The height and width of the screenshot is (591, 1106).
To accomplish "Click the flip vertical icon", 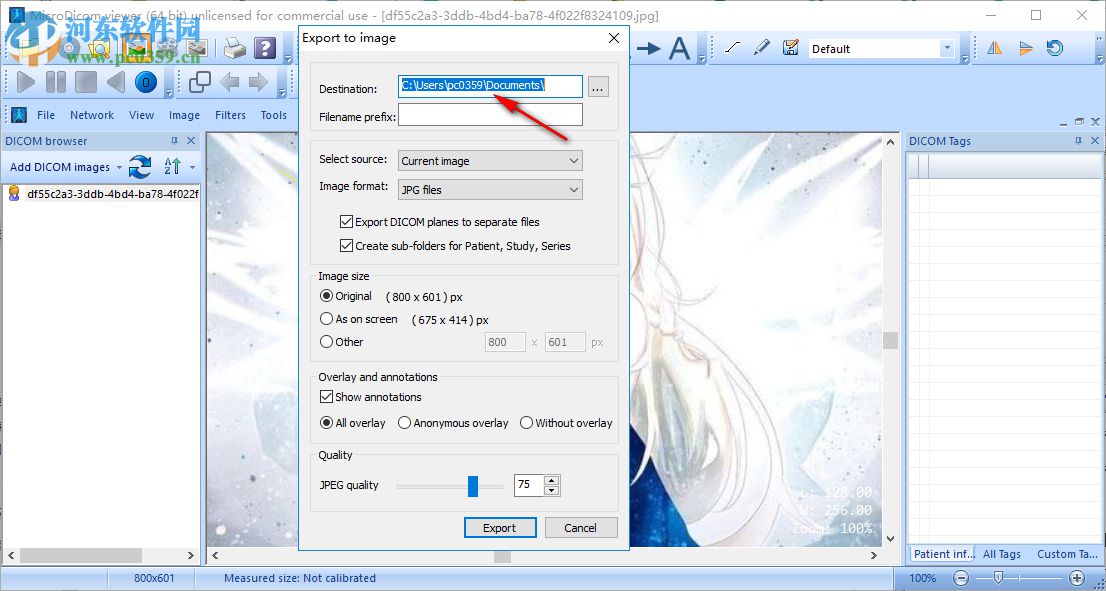I will (1026, 48).
